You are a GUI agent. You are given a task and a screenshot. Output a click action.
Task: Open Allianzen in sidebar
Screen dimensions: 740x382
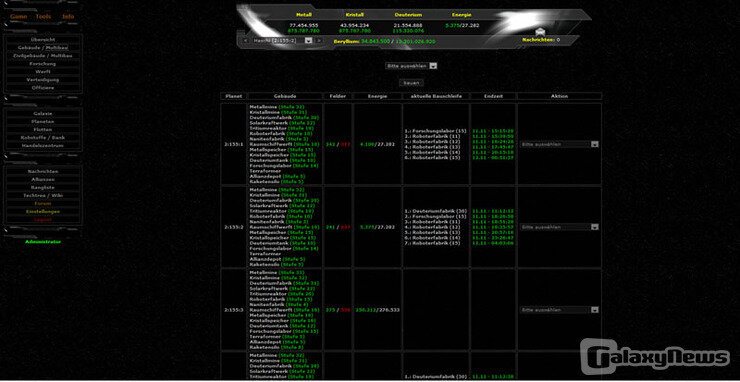pos(43,180)
